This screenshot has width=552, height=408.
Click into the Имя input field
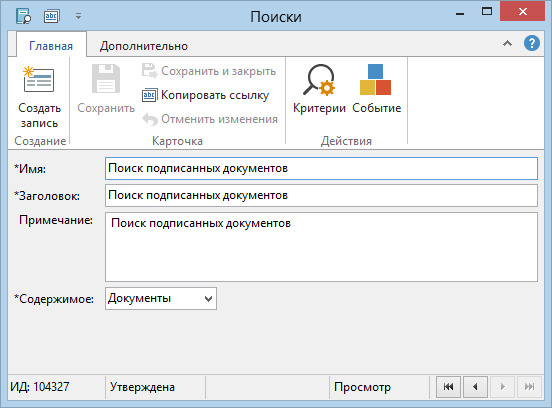click(x=321, y=169)
